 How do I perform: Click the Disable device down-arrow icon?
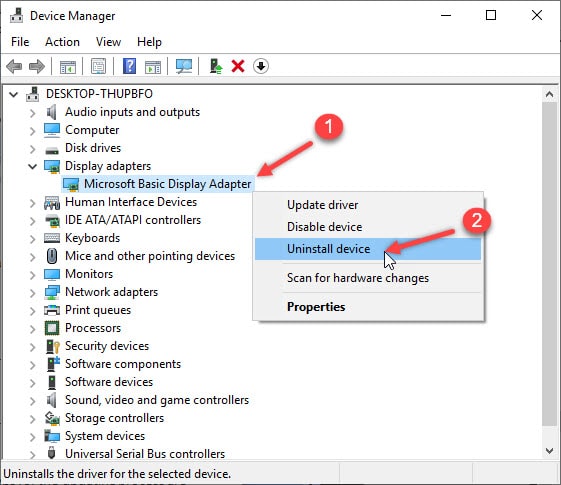click(x=261, y=67)
